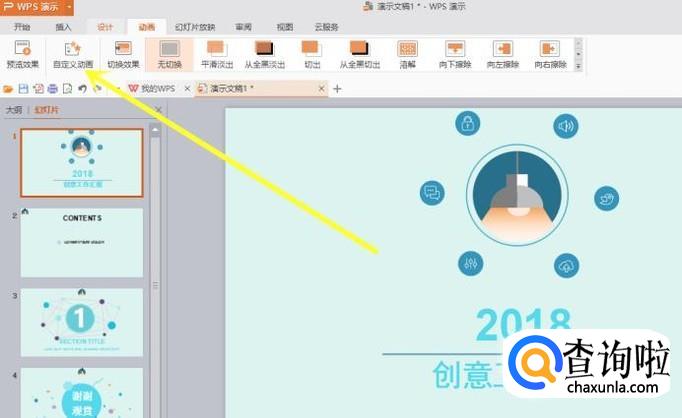Select the 无切换 no-transition effect

point(169,55)
